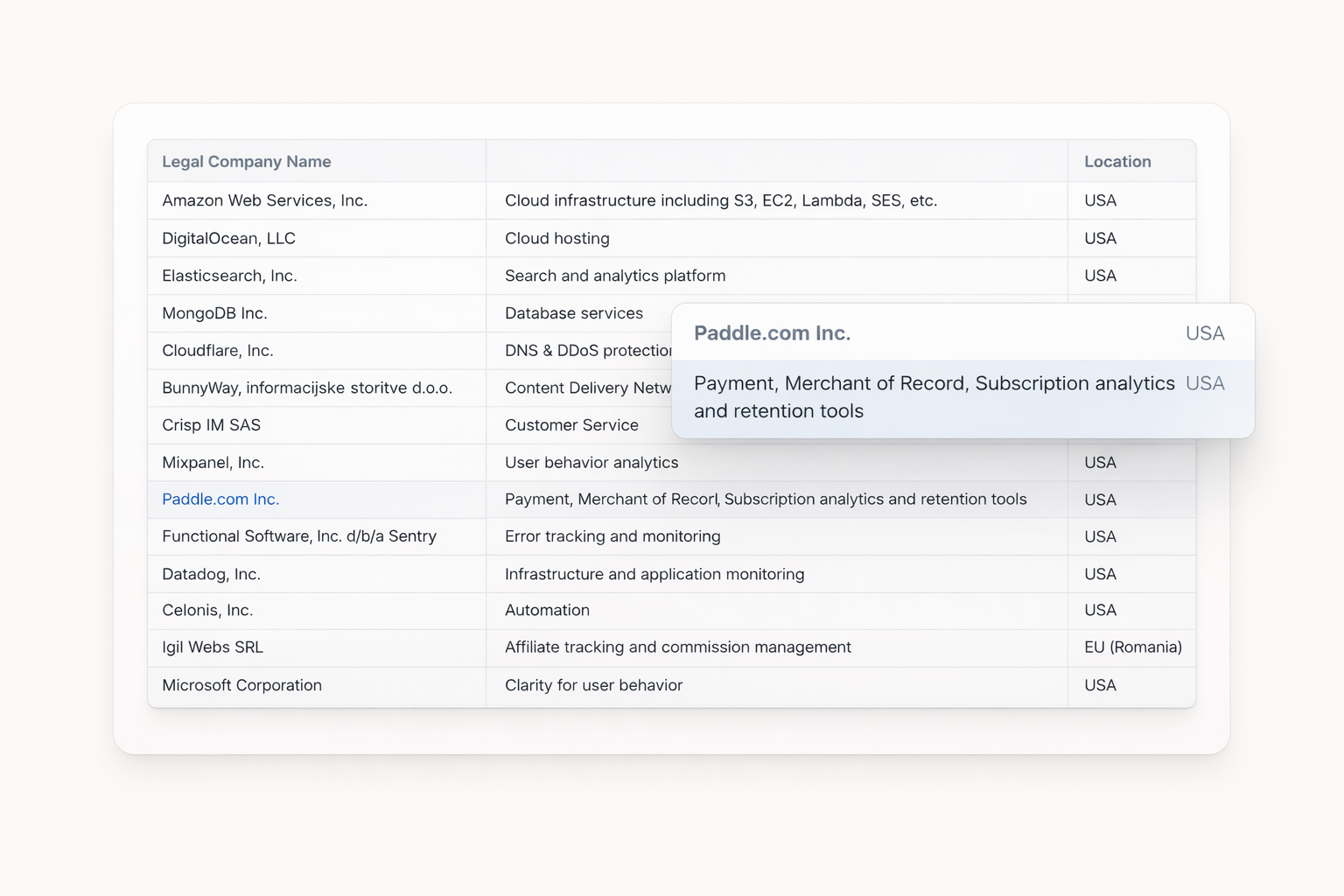Select the Mixpanel, Inc. company name
Viewport: 1344px width, 896px height.
(213, 462)
